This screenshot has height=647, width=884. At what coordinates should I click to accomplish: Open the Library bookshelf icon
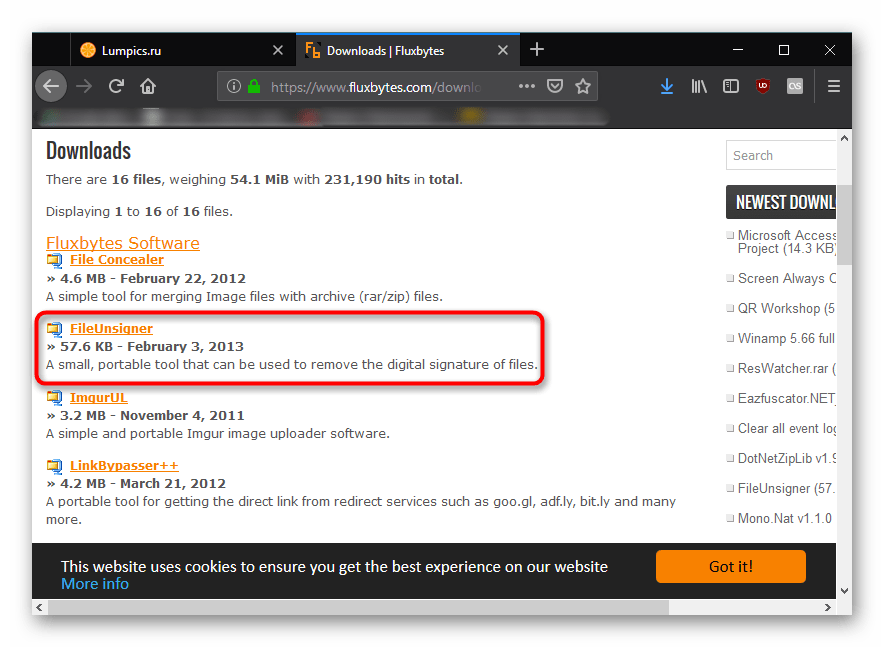pyautogui.click(x=699, y=86)
